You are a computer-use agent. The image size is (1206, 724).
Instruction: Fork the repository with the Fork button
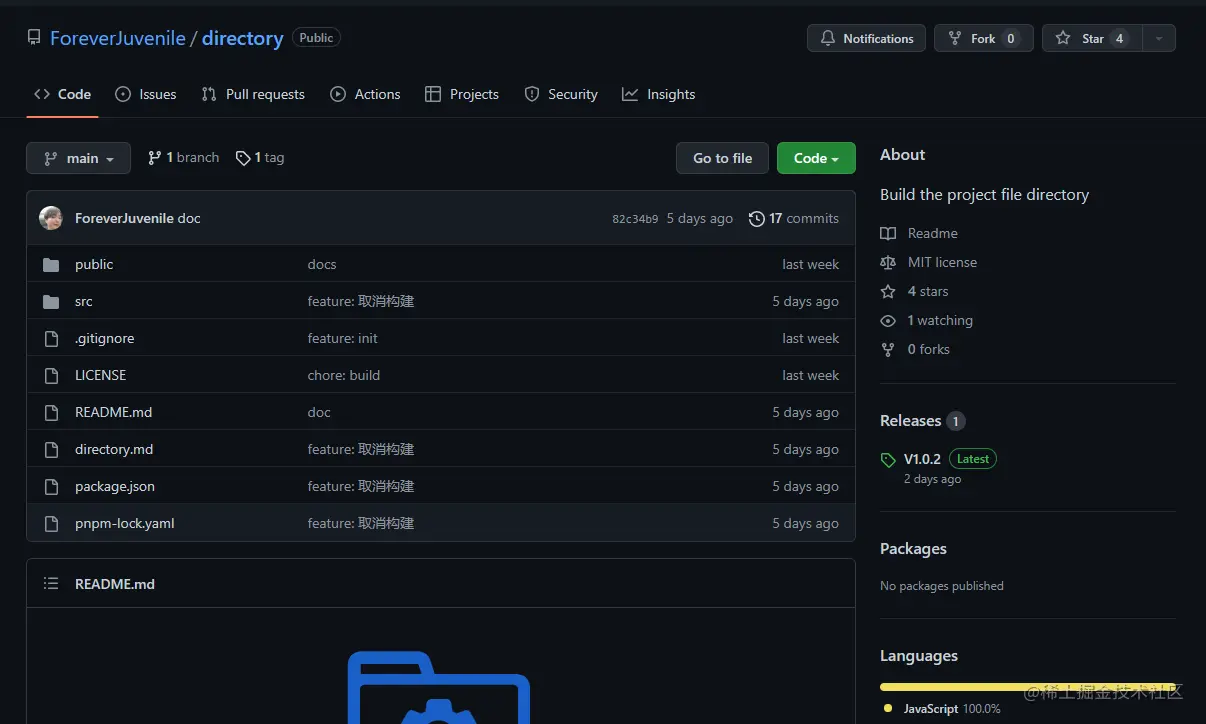click(x=984, y=38)
